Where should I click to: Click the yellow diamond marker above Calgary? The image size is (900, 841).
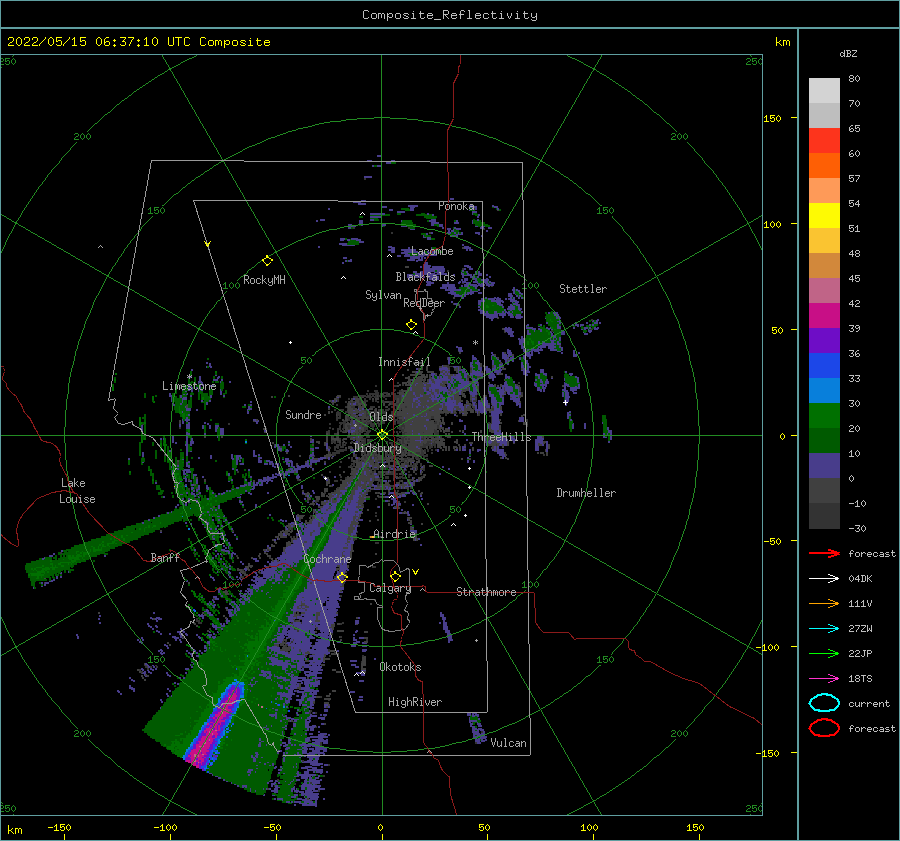click(x=395, y=576)
